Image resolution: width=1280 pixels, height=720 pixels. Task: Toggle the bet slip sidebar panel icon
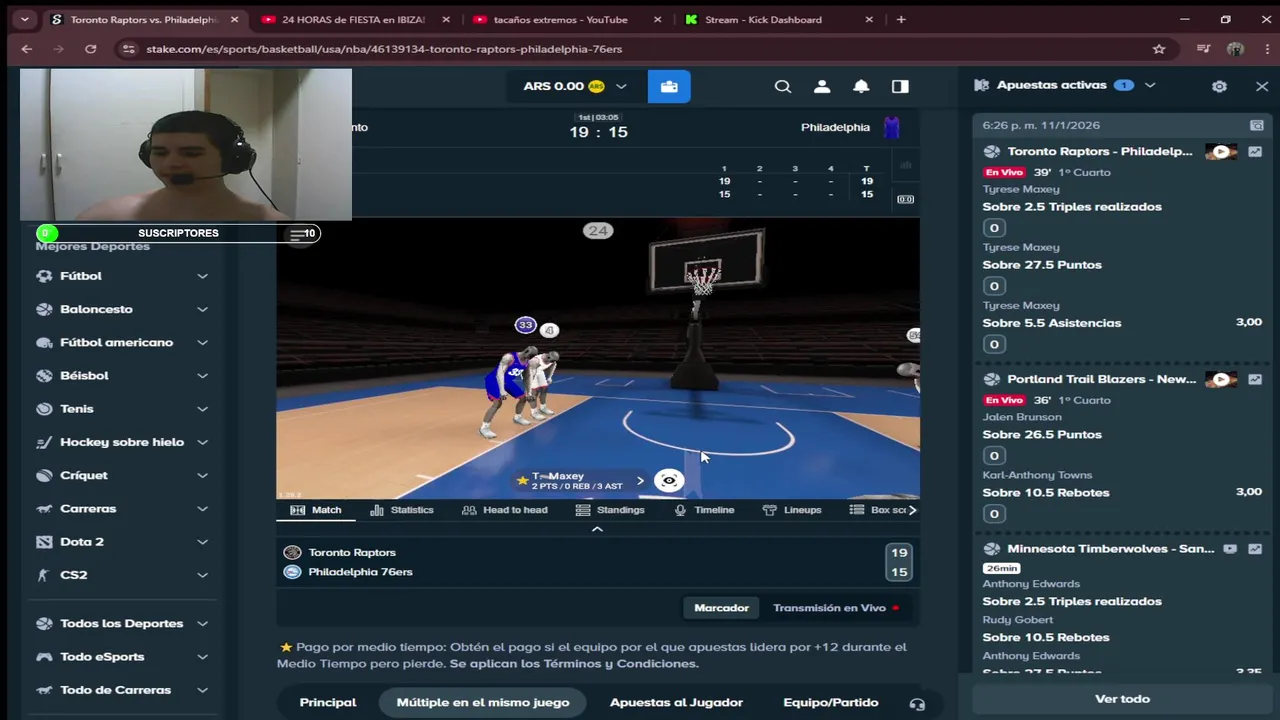900,87
